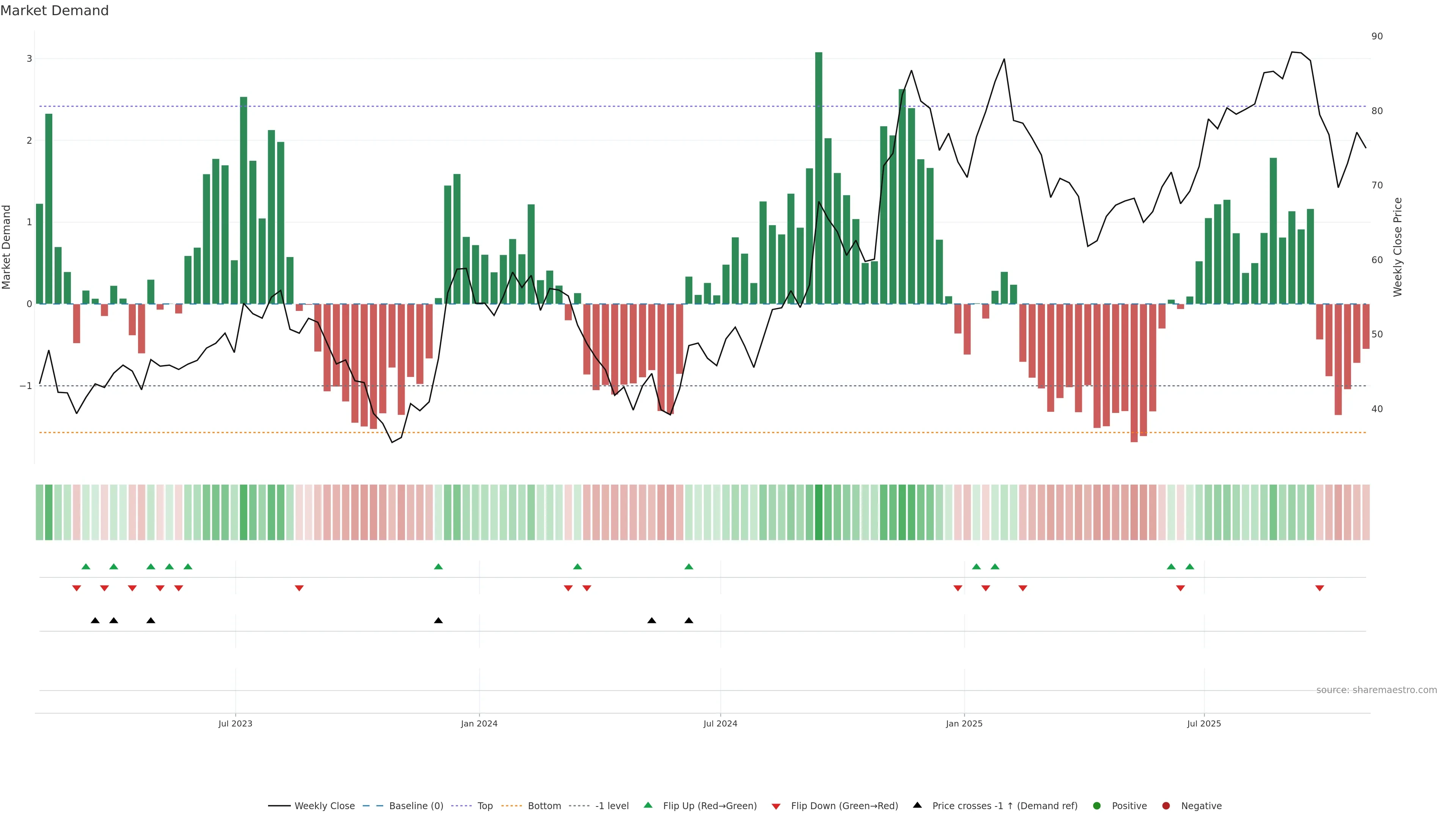Click the red Flip Down legend triangle
This screenshot has height=819, width=1456.
(776, 806)
